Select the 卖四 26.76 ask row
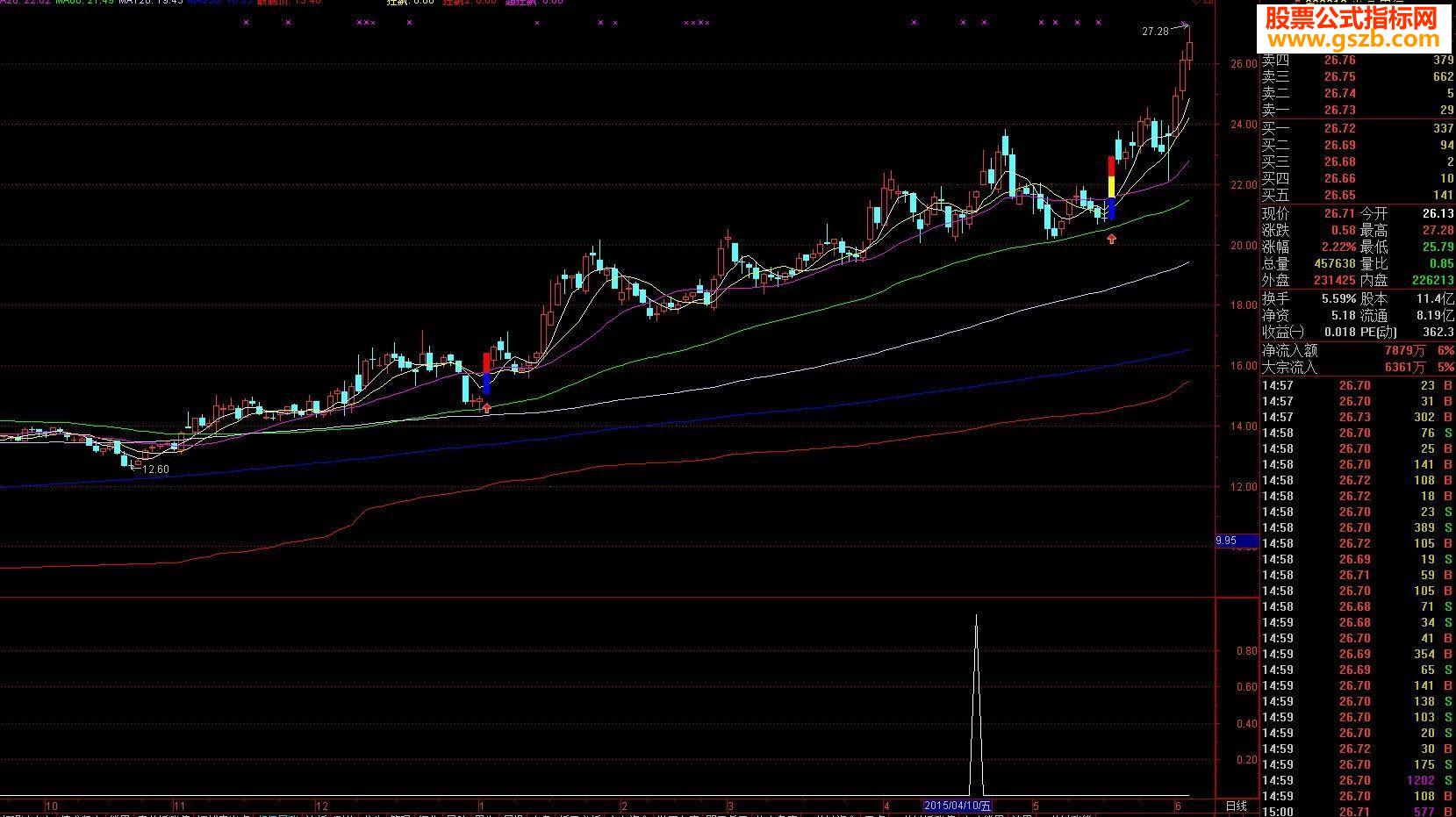 coord(1358,61)
